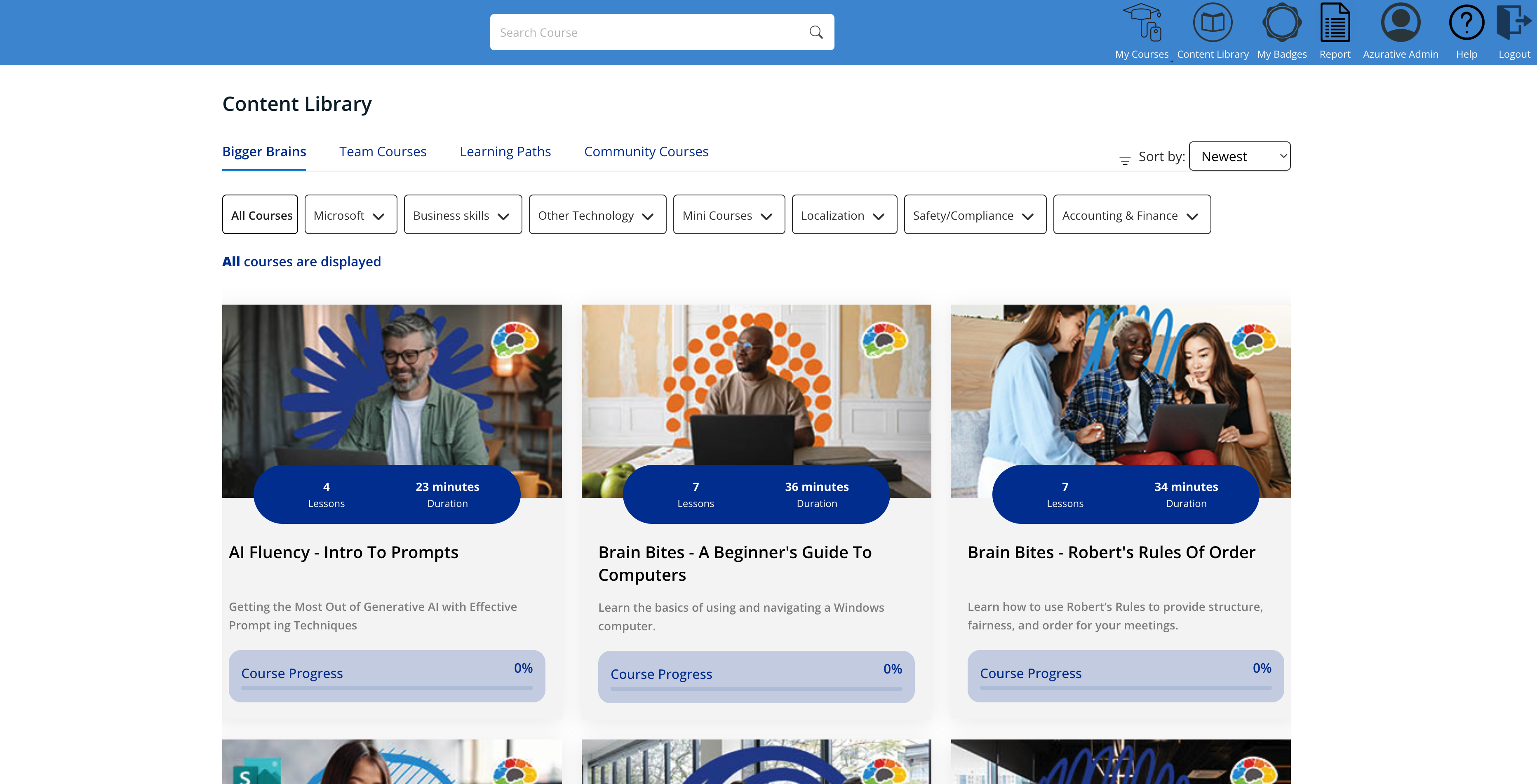Viewport: 1537px width, 784px height.
Task: Click 'Getting the Most Out of Generative AI' description
Action: coord(373,616)
